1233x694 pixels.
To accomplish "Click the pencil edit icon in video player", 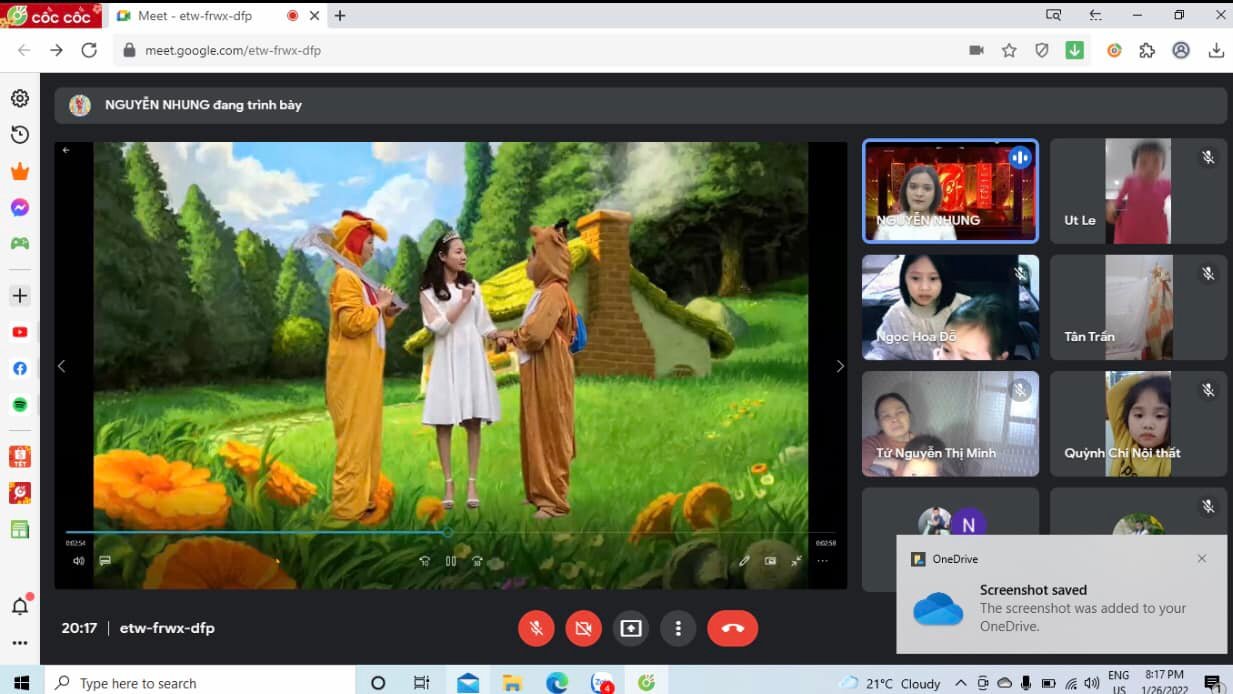I will (744, 561).
